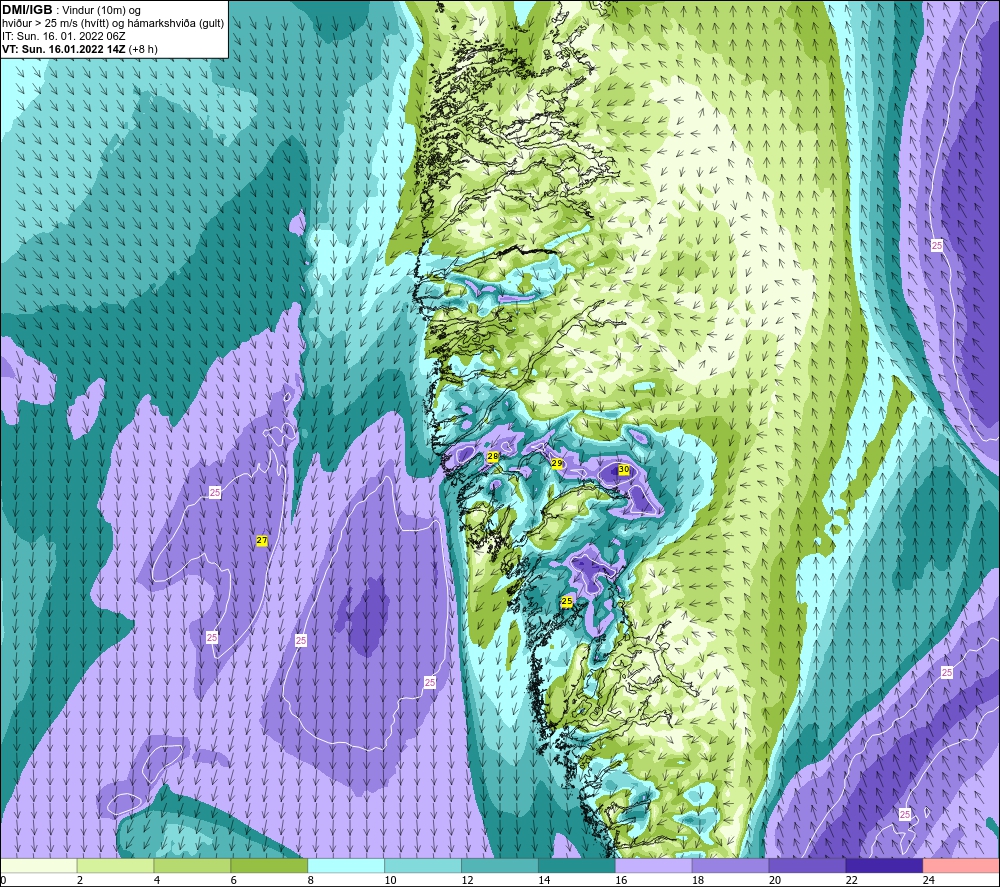This screenshot has height=887, width=1000.
Task: Select the 'VT: Sun. 16.01.2022 14Z' valid time
Action: click(64, 48)
